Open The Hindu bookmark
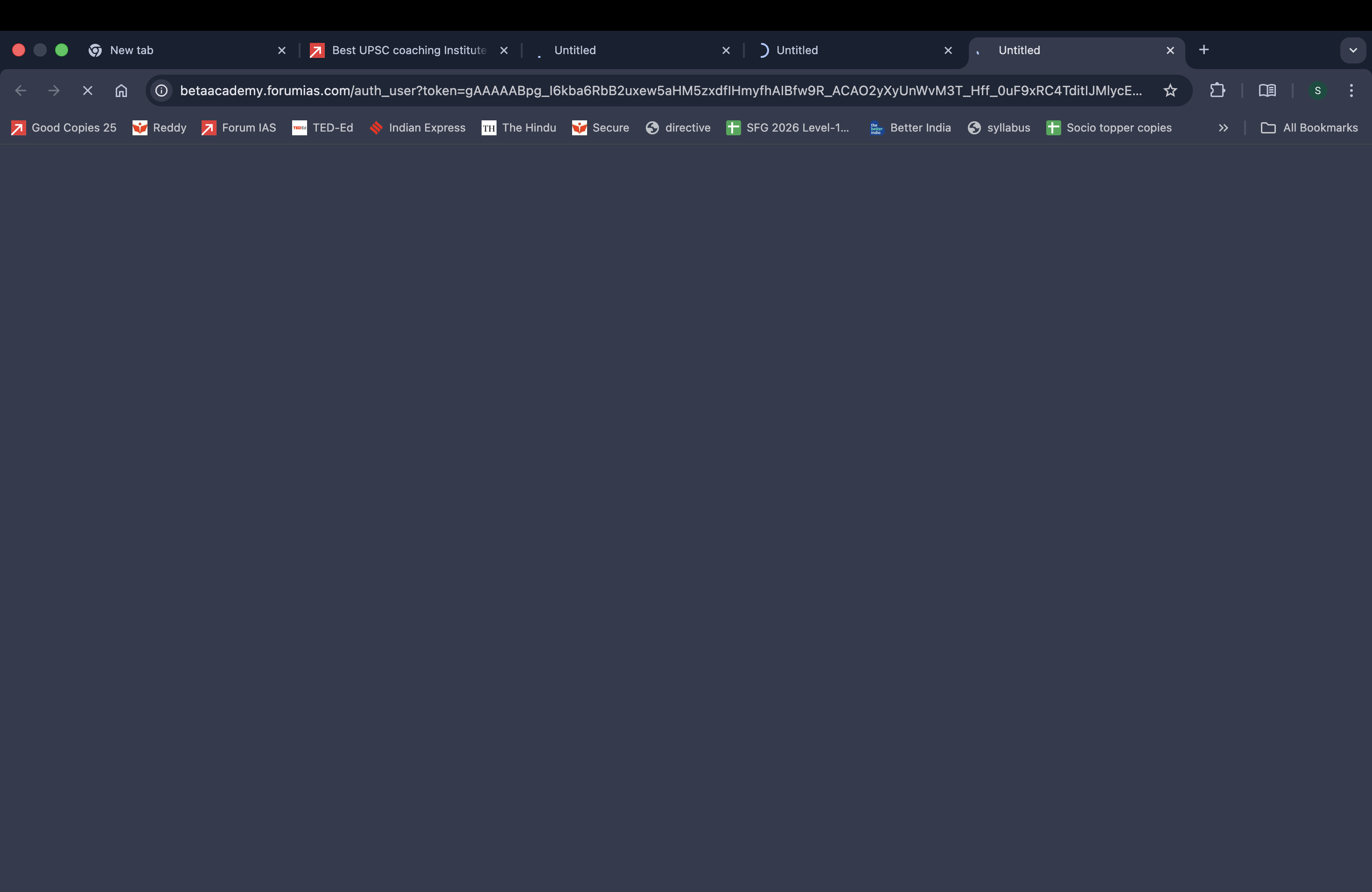The image size is (1372, 892). (x=518, y=128)
